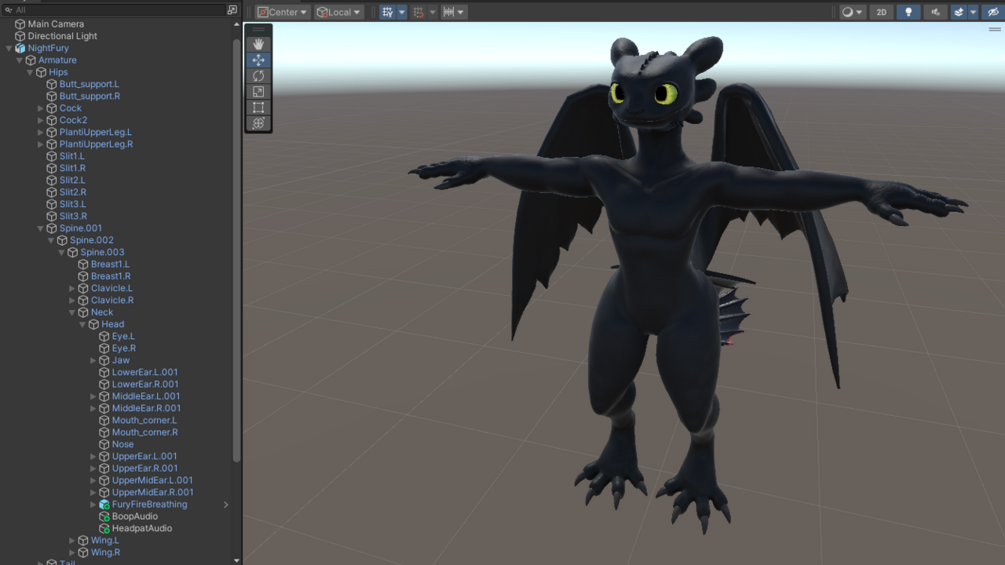Open Local handle rotation dropdown
The width and height of the screenshot is (1005, 565).
coord(338,12)
